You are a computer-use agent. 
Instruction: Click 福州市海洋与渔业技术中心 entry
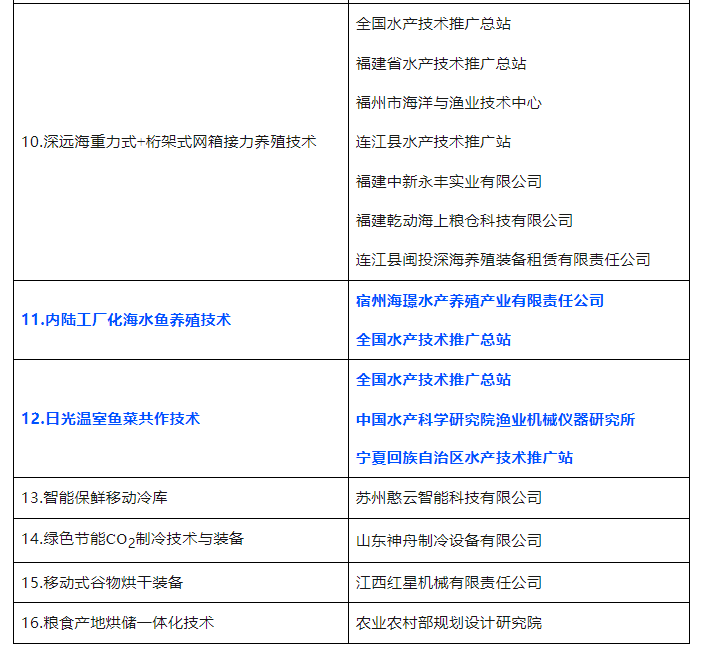(x=448, y=103)
